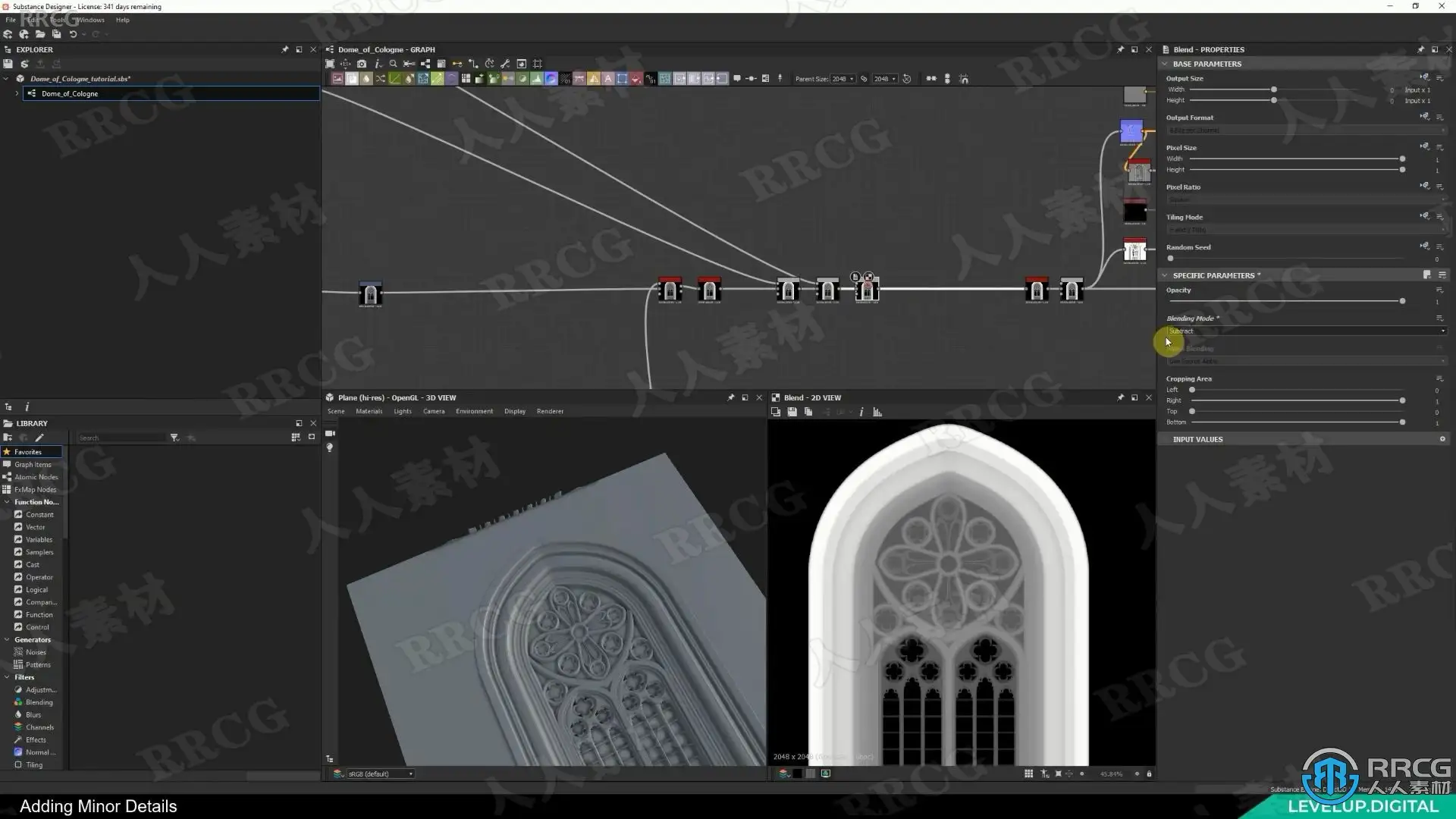The image size is (1456, 819).
Task: Collapse the Specific Parameters section
Action: [1165, 275]
